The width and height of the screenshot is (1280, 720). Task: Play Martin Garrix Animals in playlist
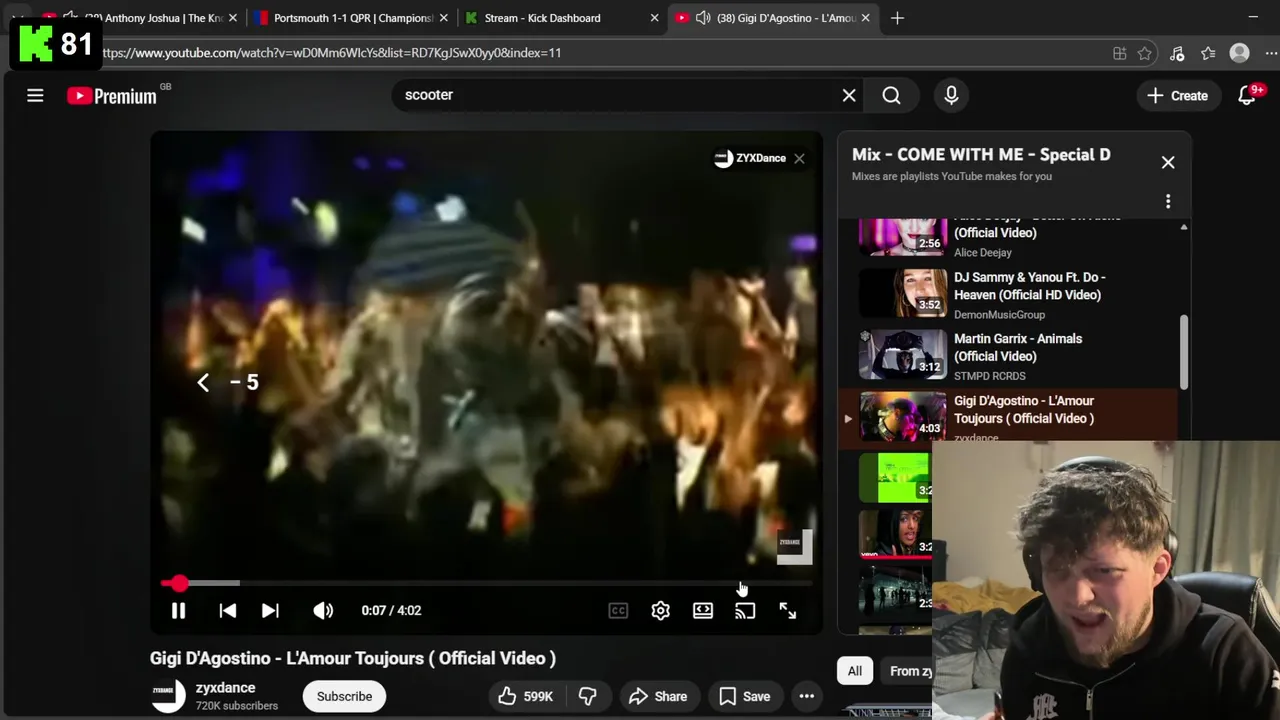(1015, 356)
